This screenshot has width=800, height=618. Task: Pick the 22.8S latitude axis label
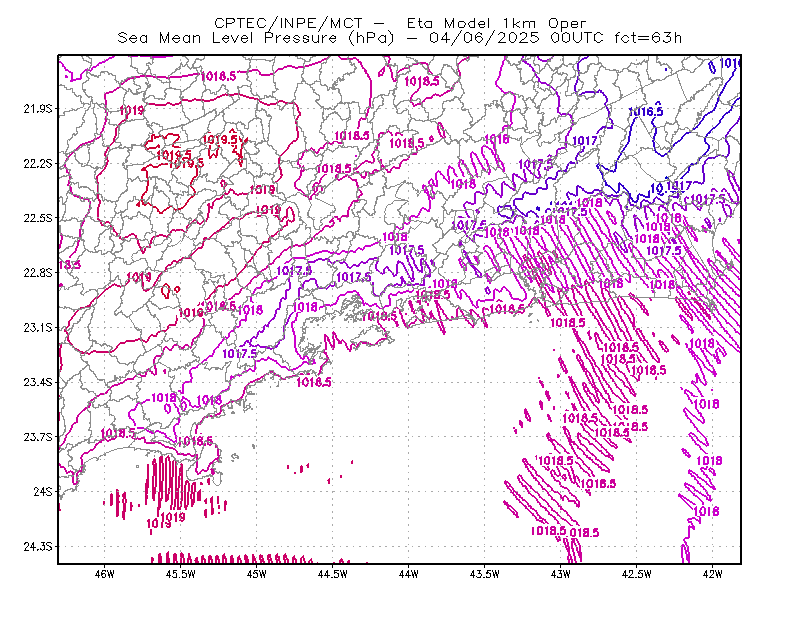pyautogui.click(x=38, y=273)
